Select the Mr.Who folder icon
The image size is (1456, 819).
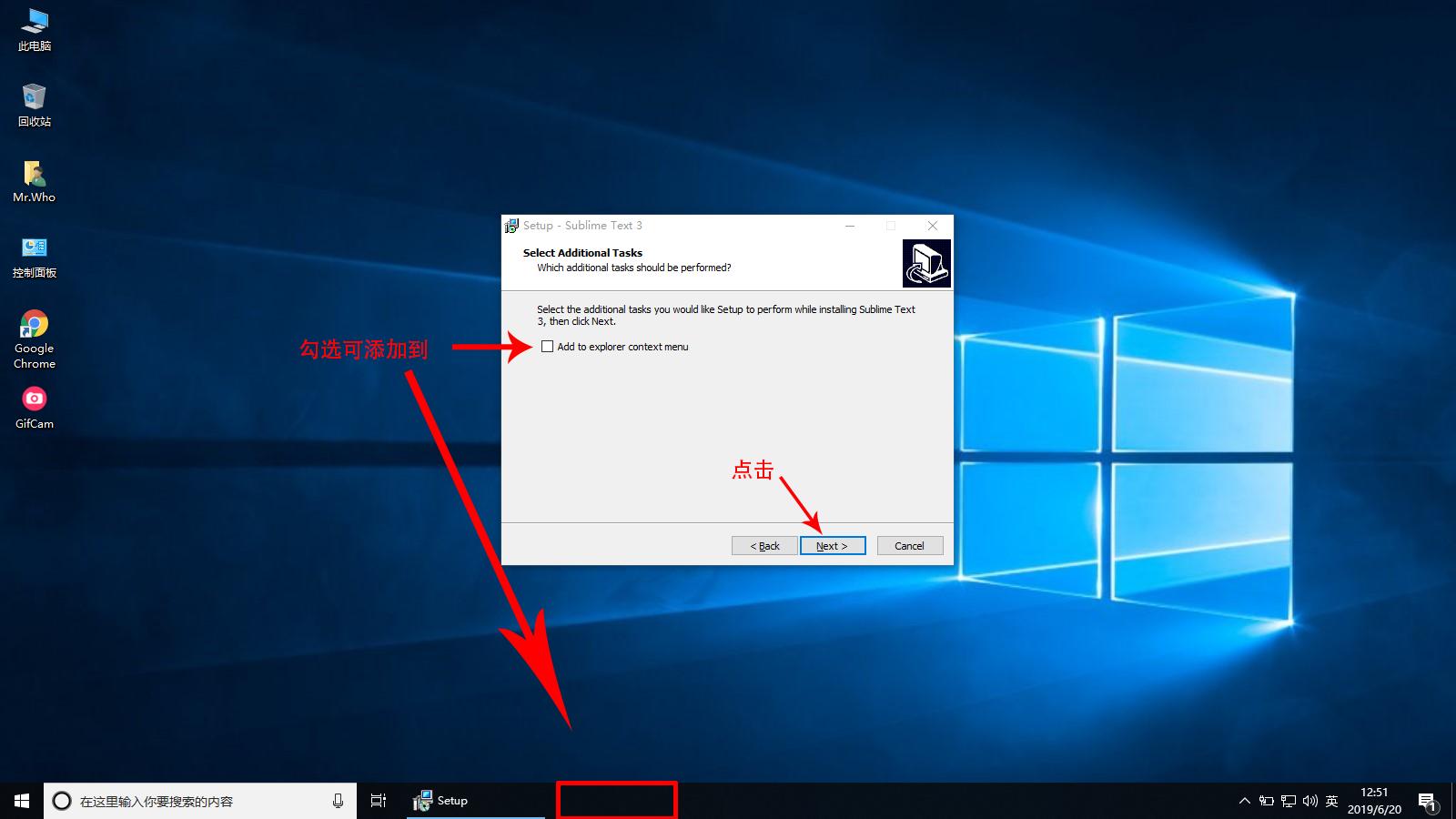pyautogui.click(x=35, y=181)
